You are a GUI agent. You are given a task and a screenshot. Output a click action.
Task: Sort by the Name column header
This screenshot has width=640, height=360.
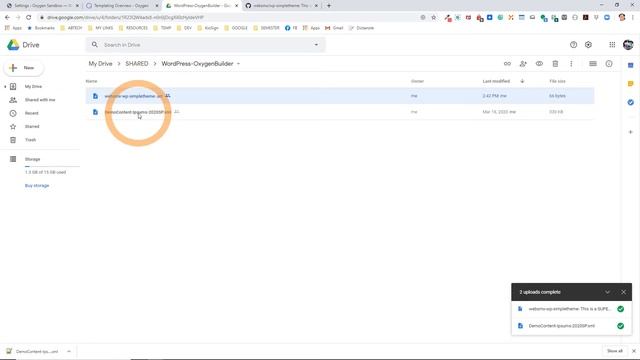point(91,81)
